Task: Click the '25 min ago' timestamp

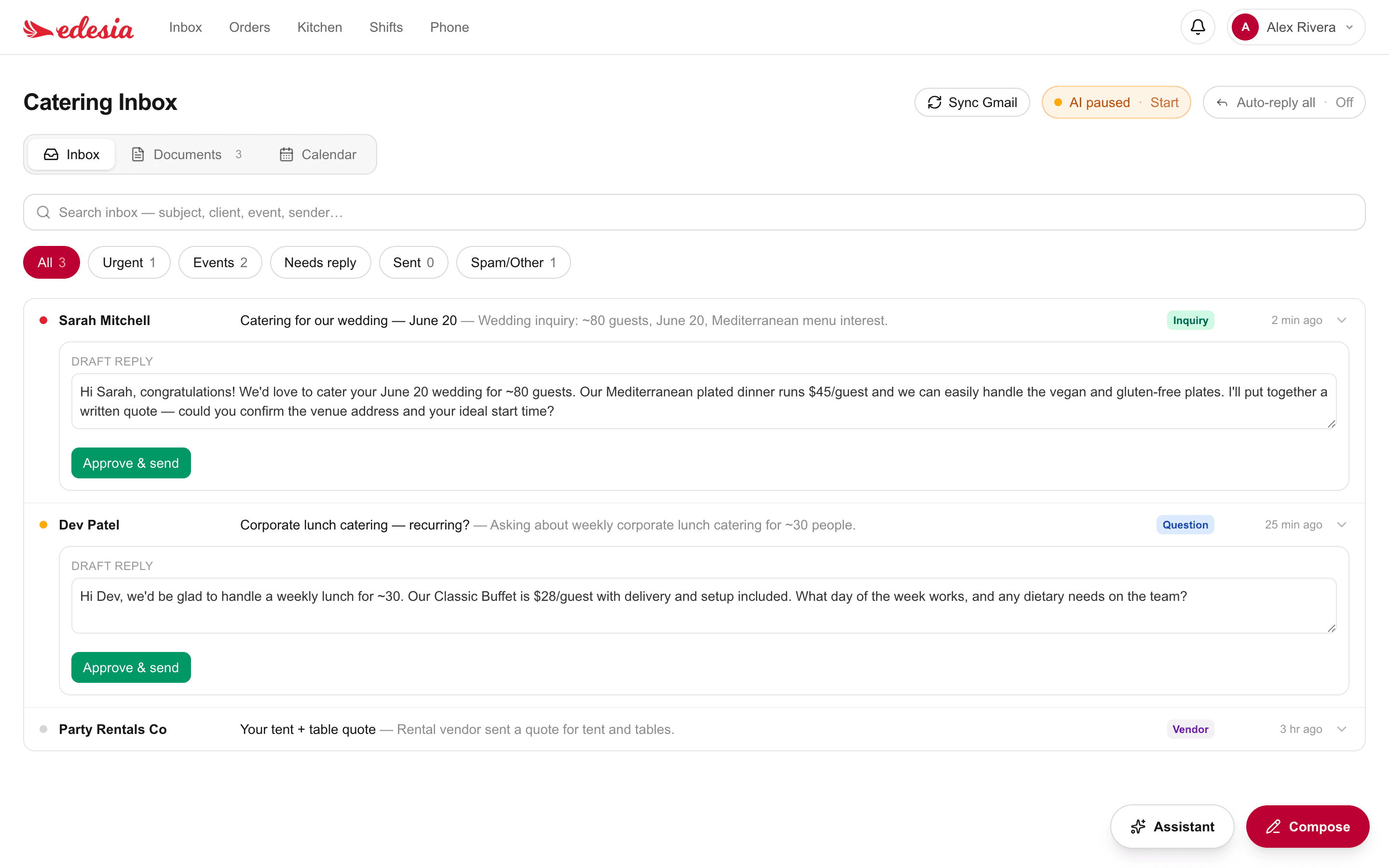Action: (x=1293, y=525)
